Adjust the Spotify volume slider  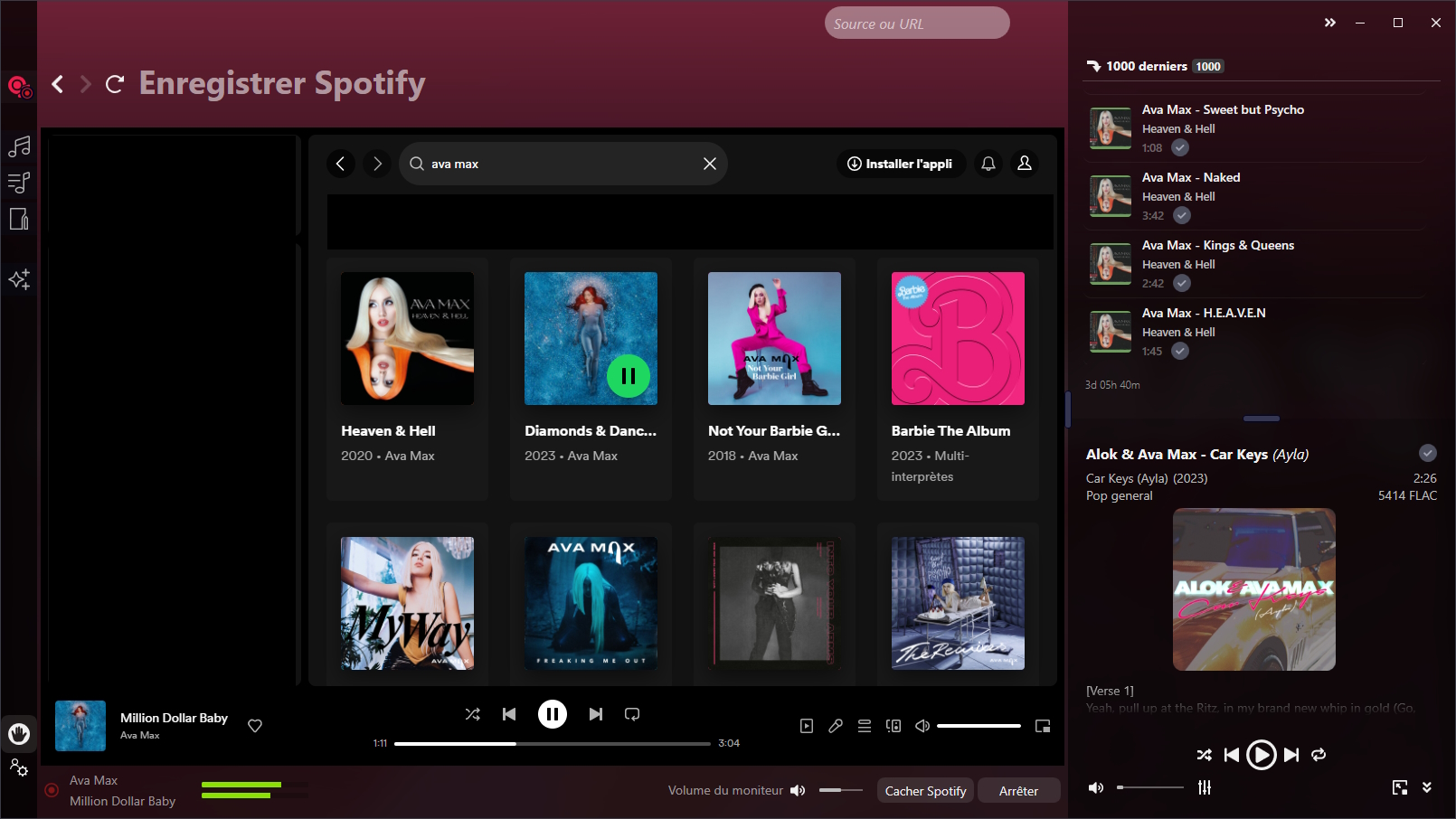[x=979, y=726]
